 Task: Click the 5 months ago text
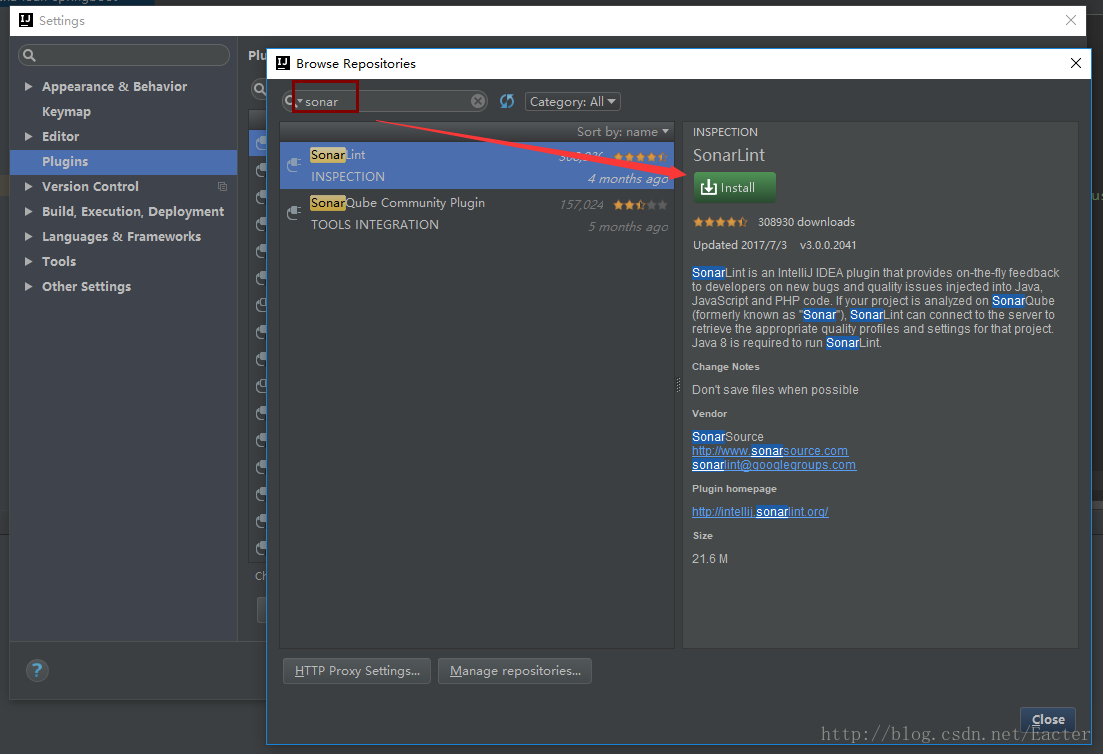coord(628,226)
